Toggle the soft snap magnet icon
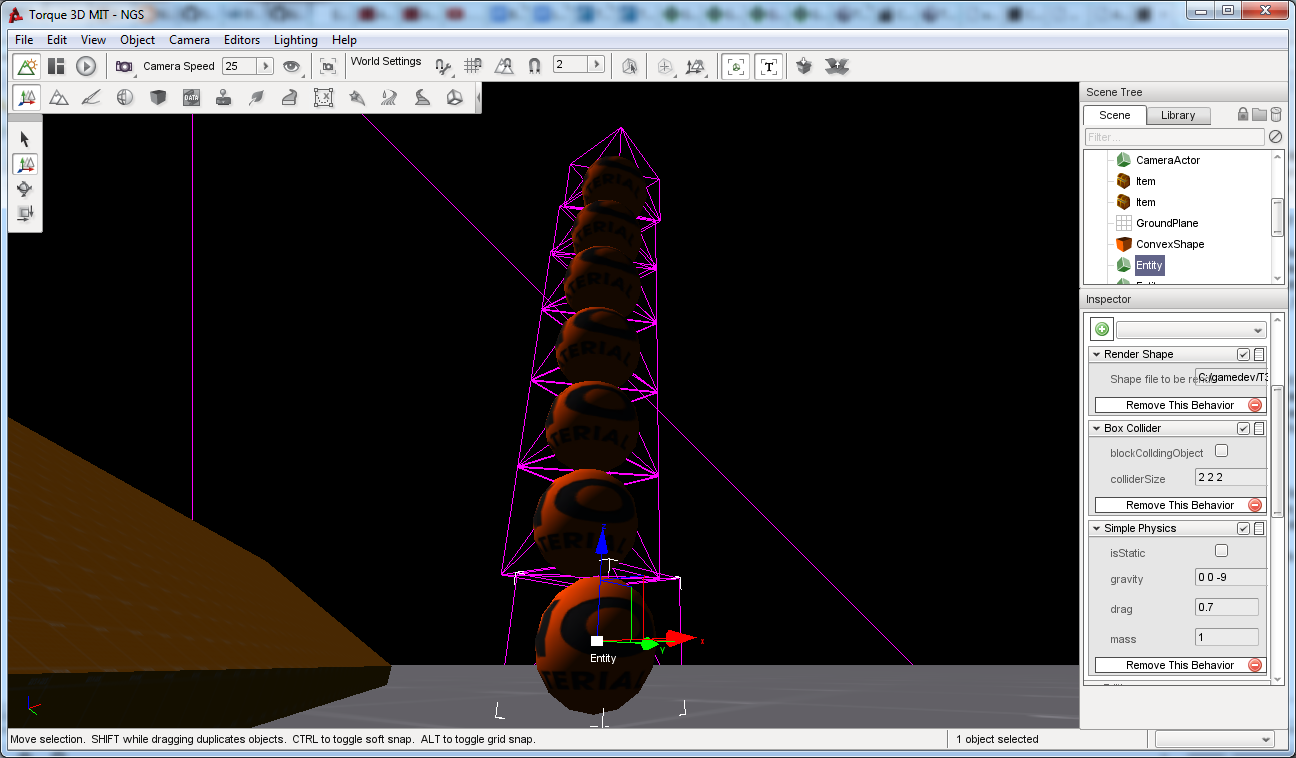 click(x=534, y=66)
